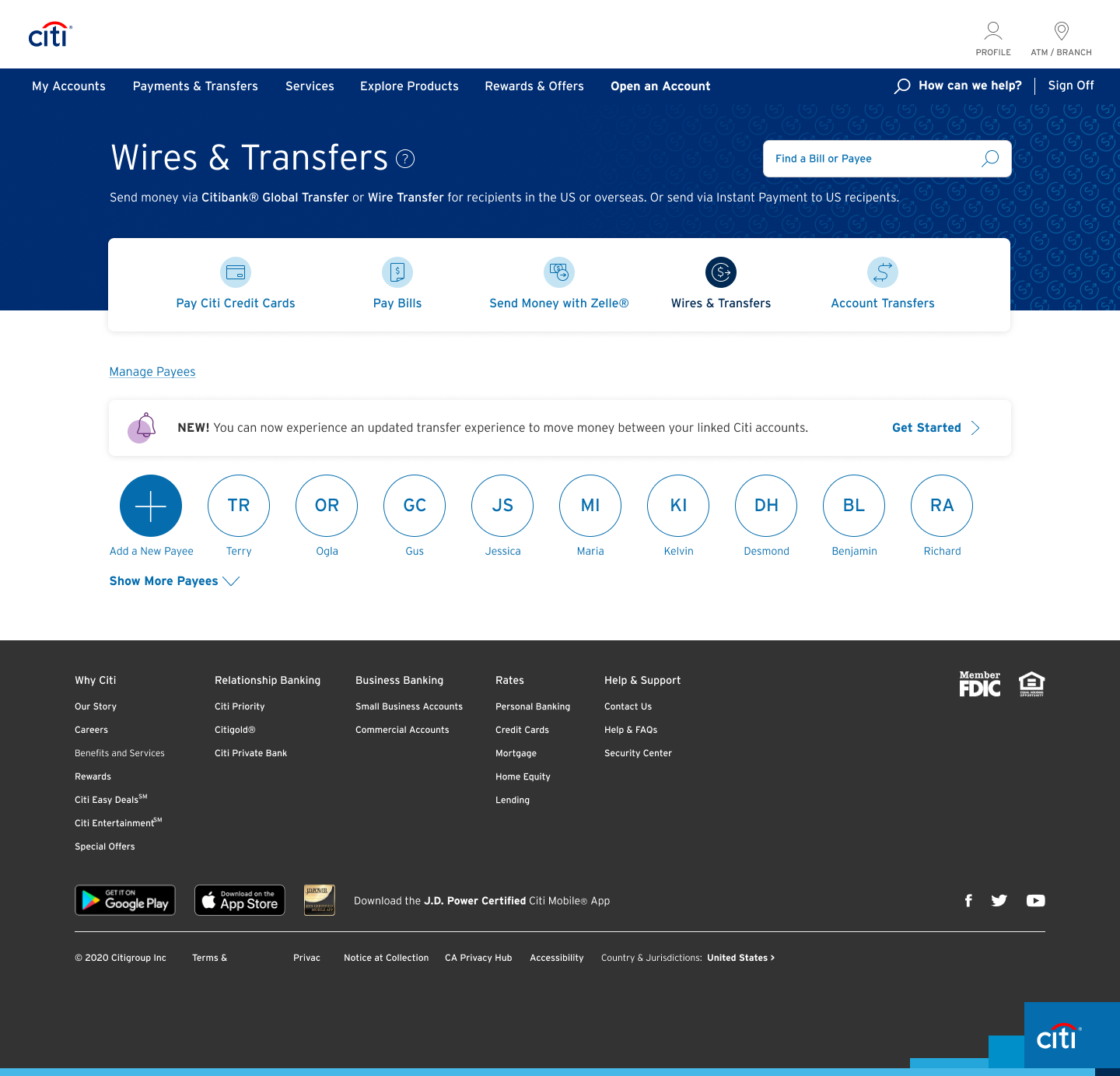This screenshot has height=1076, width=1120.
Task: Open the Profile icon
Action: [993, 31]
